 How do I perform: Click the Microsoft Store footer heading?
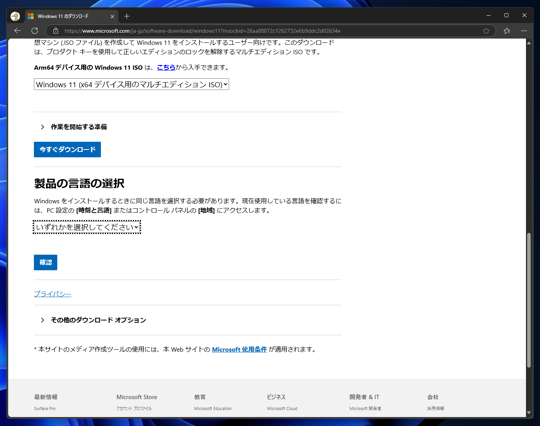pyautogui.click(x=137, y=397)
